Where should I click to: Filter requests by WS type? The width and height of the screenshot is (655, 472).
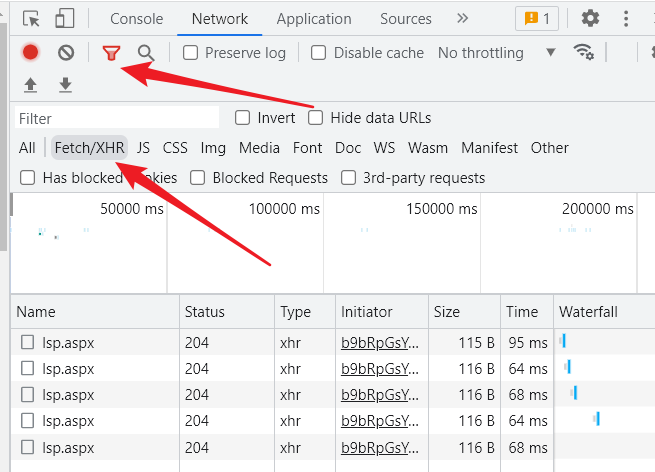(x=384, y=148)
